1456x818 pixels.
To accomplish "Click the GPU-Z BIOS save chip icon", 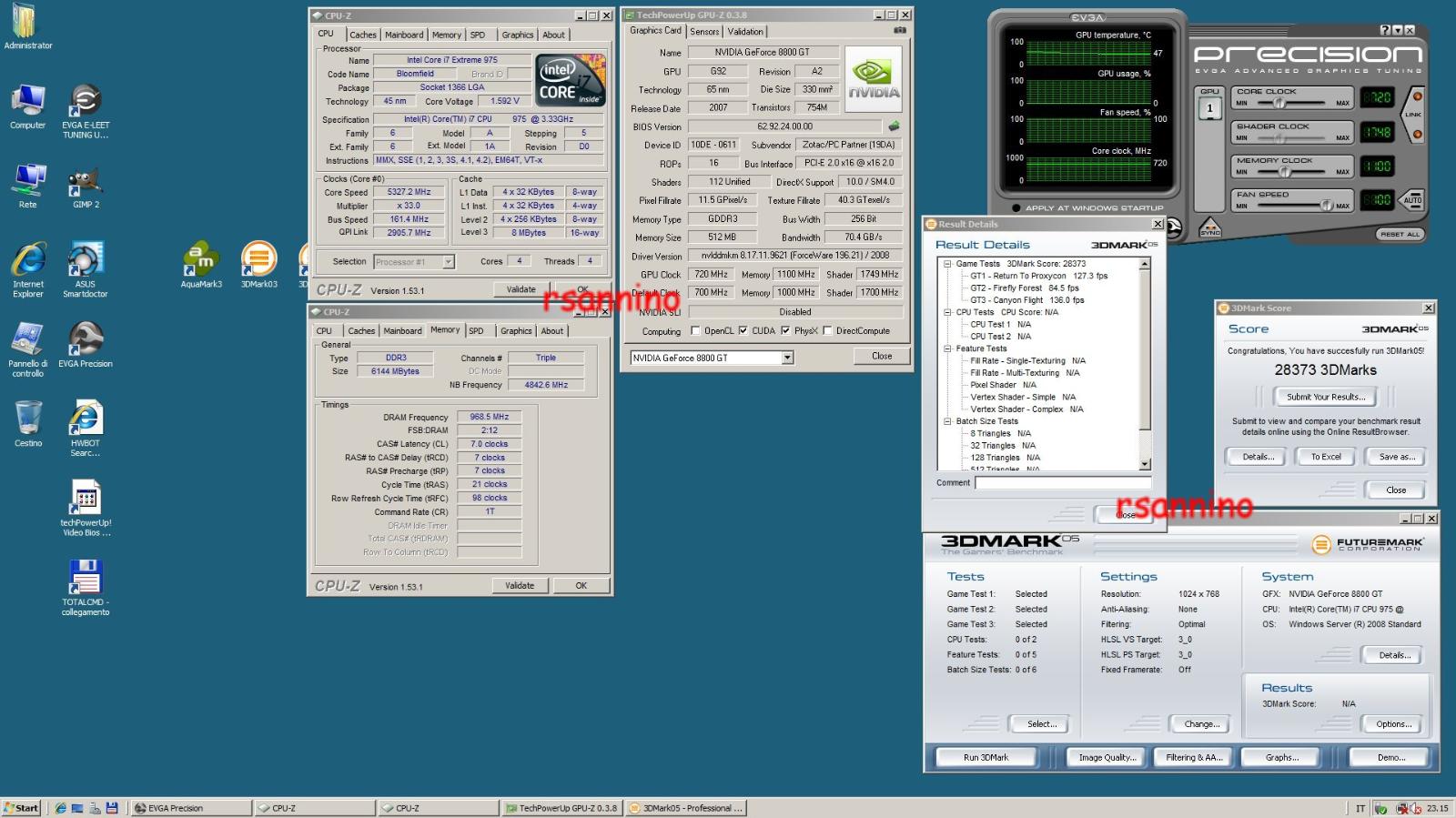I will pyautogui.click(x=894, y=126).
